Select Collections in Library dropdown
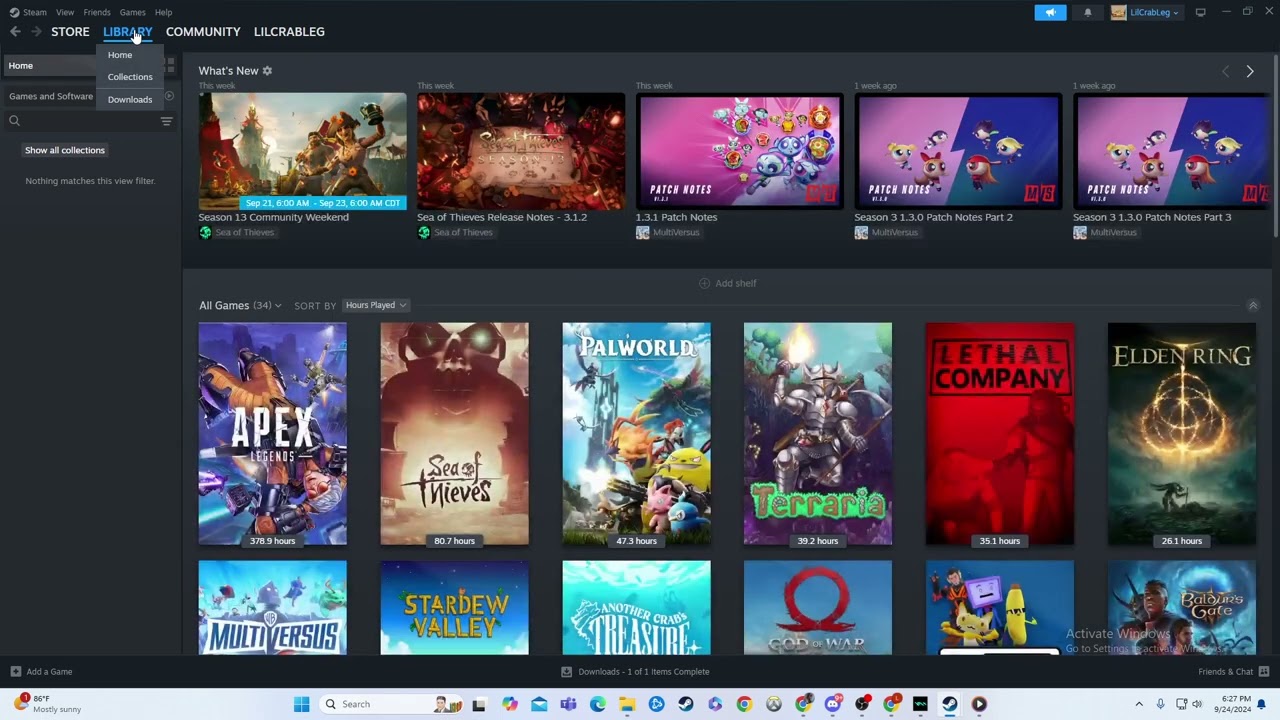Viewport: 1280px width, 720px height. coord(130,77)
